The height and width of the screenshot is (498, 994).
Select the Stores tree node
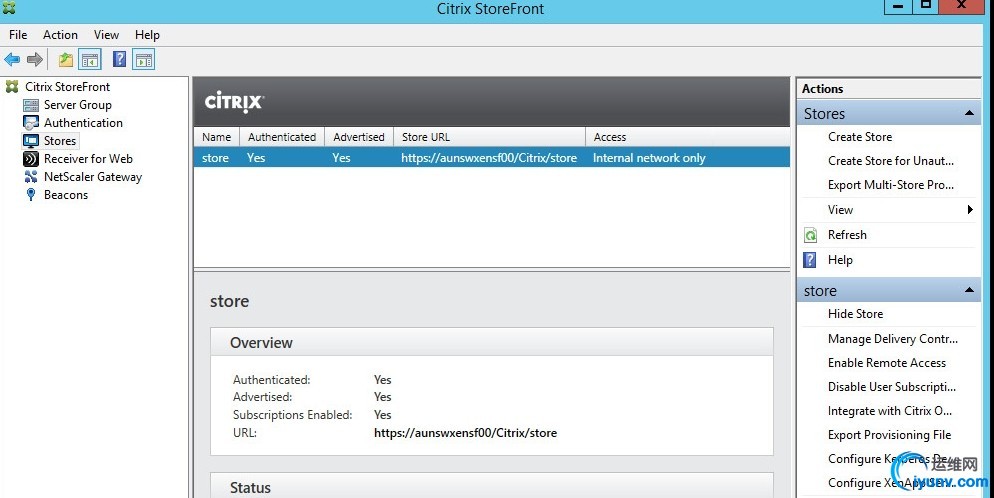pos(60,141)
